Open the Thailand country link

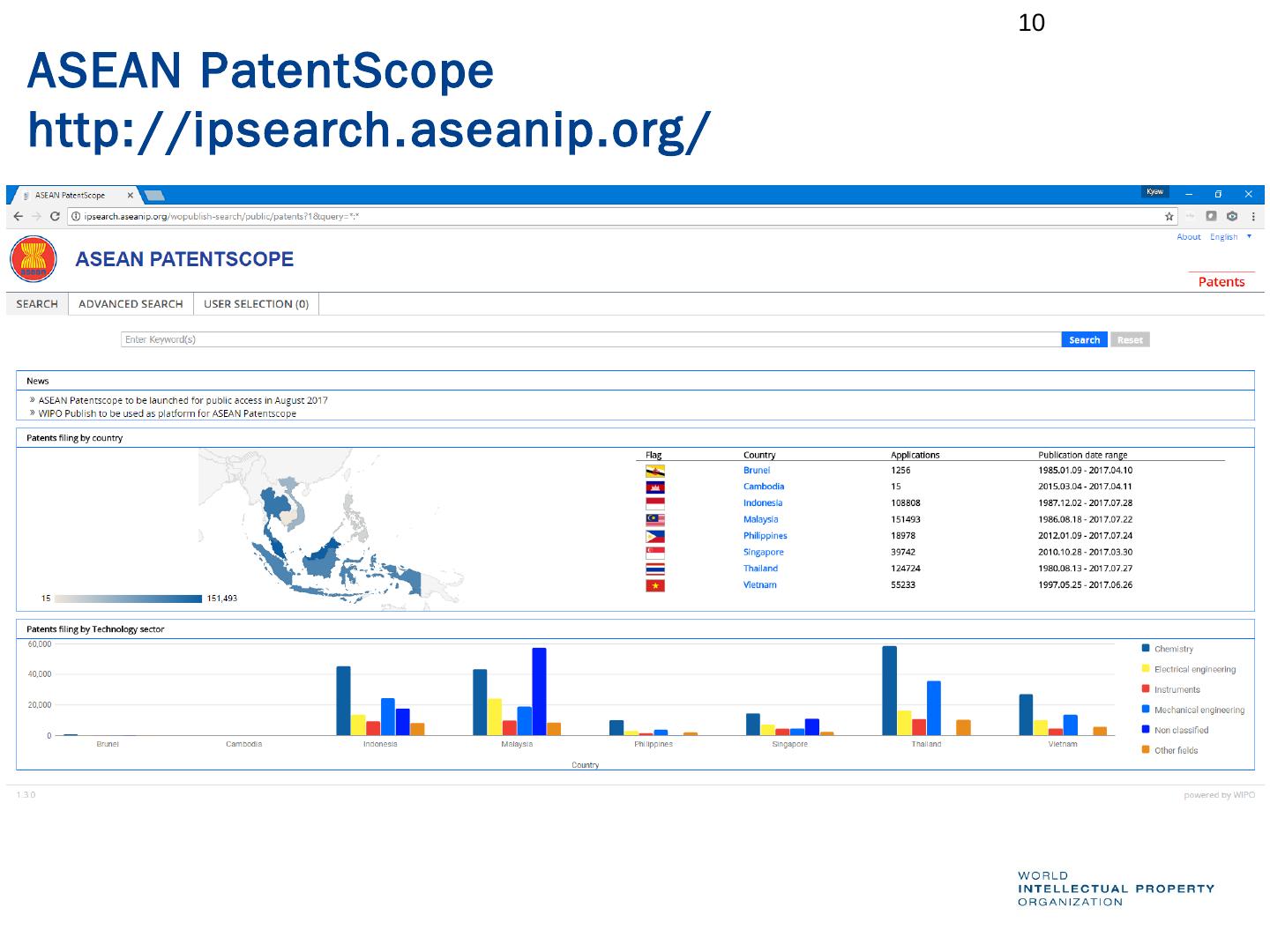click(x=760, y=568)
